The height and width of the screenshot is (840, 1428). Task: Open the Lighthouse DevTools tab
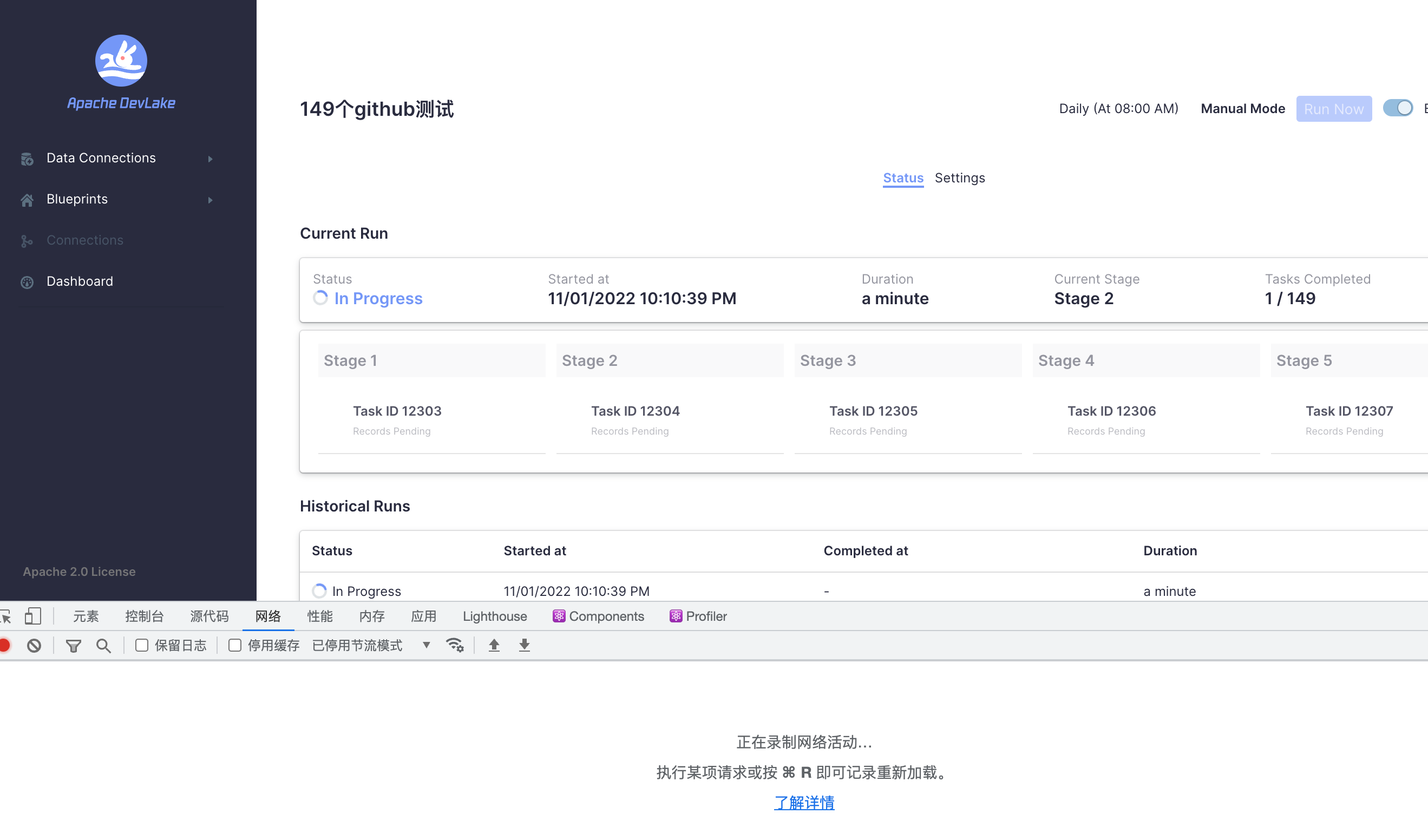494,616
